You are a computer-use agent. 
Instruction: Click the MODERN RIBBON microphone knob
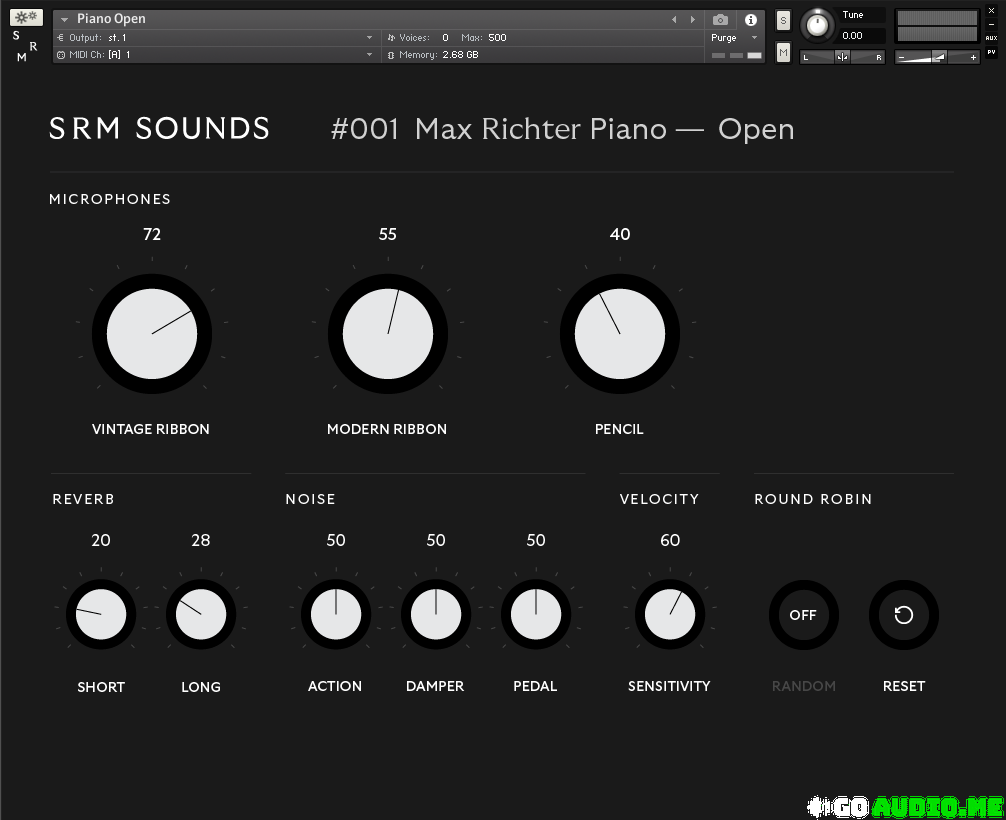(x=388, y=334)
